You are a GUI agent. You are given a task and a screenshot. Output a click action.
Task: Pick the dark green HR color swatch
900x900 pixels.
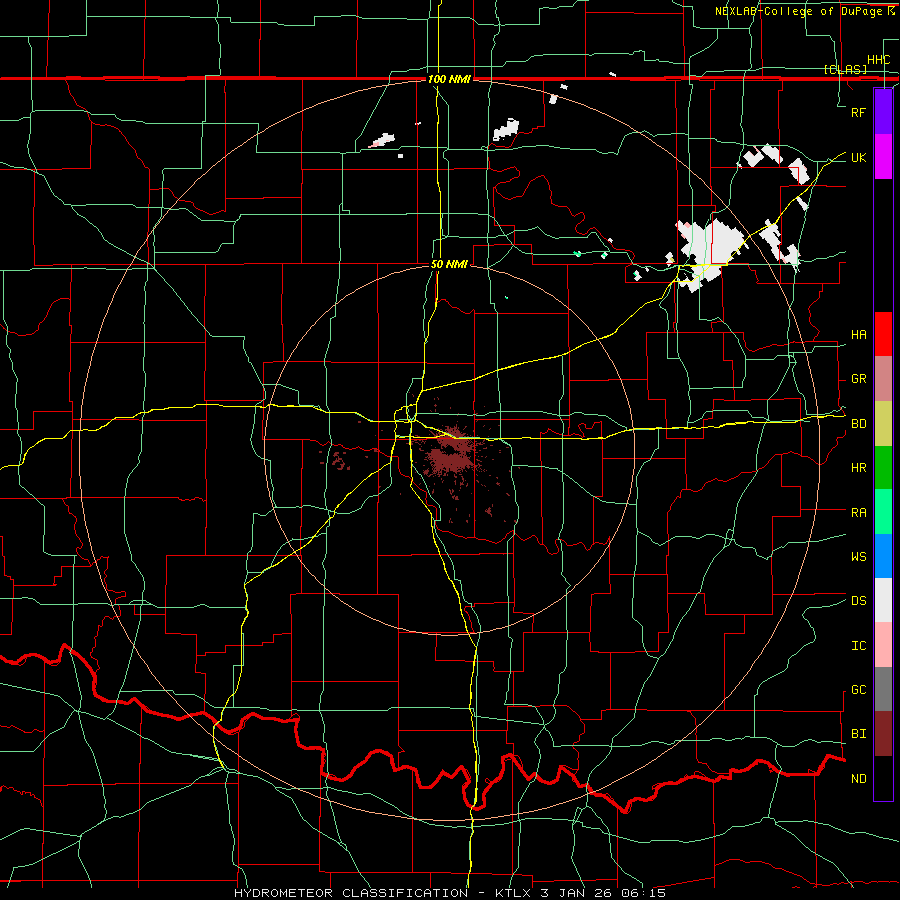pyautogui.click(x=883, y=467)
